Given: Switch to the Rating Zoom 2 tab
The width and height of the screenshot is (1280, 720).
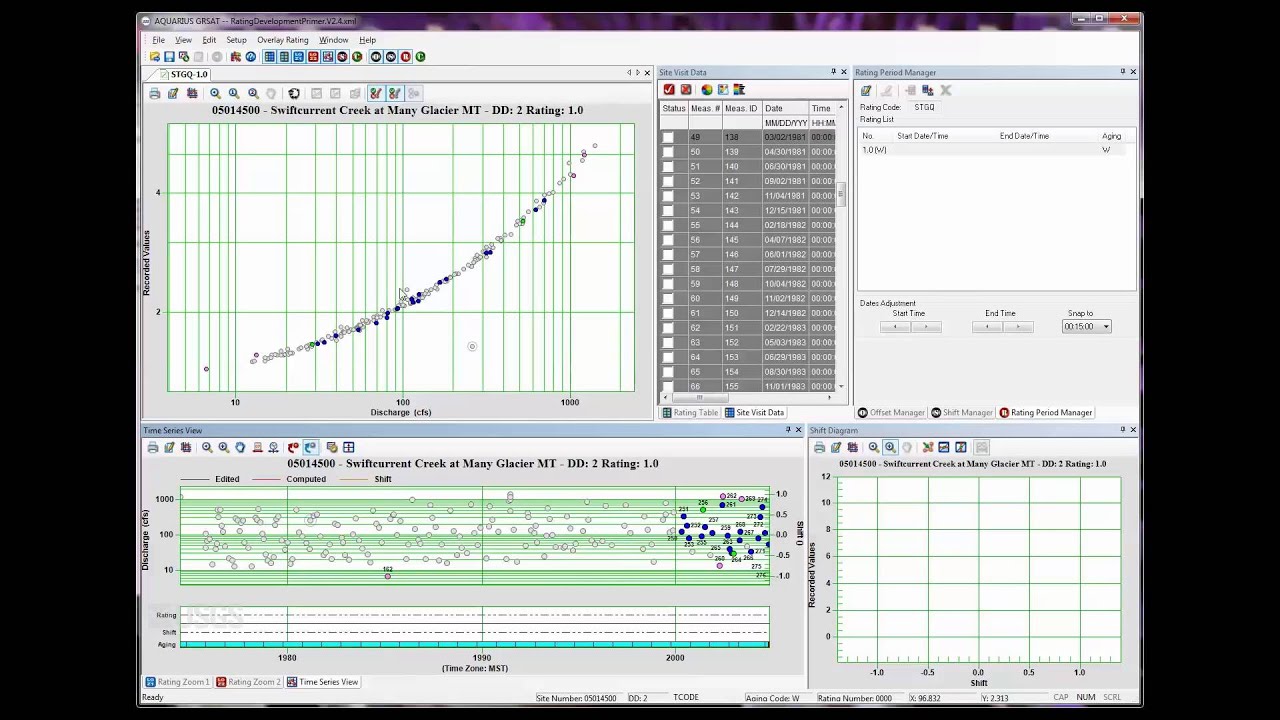Looking at the screenshot, I should coord(249,682).
